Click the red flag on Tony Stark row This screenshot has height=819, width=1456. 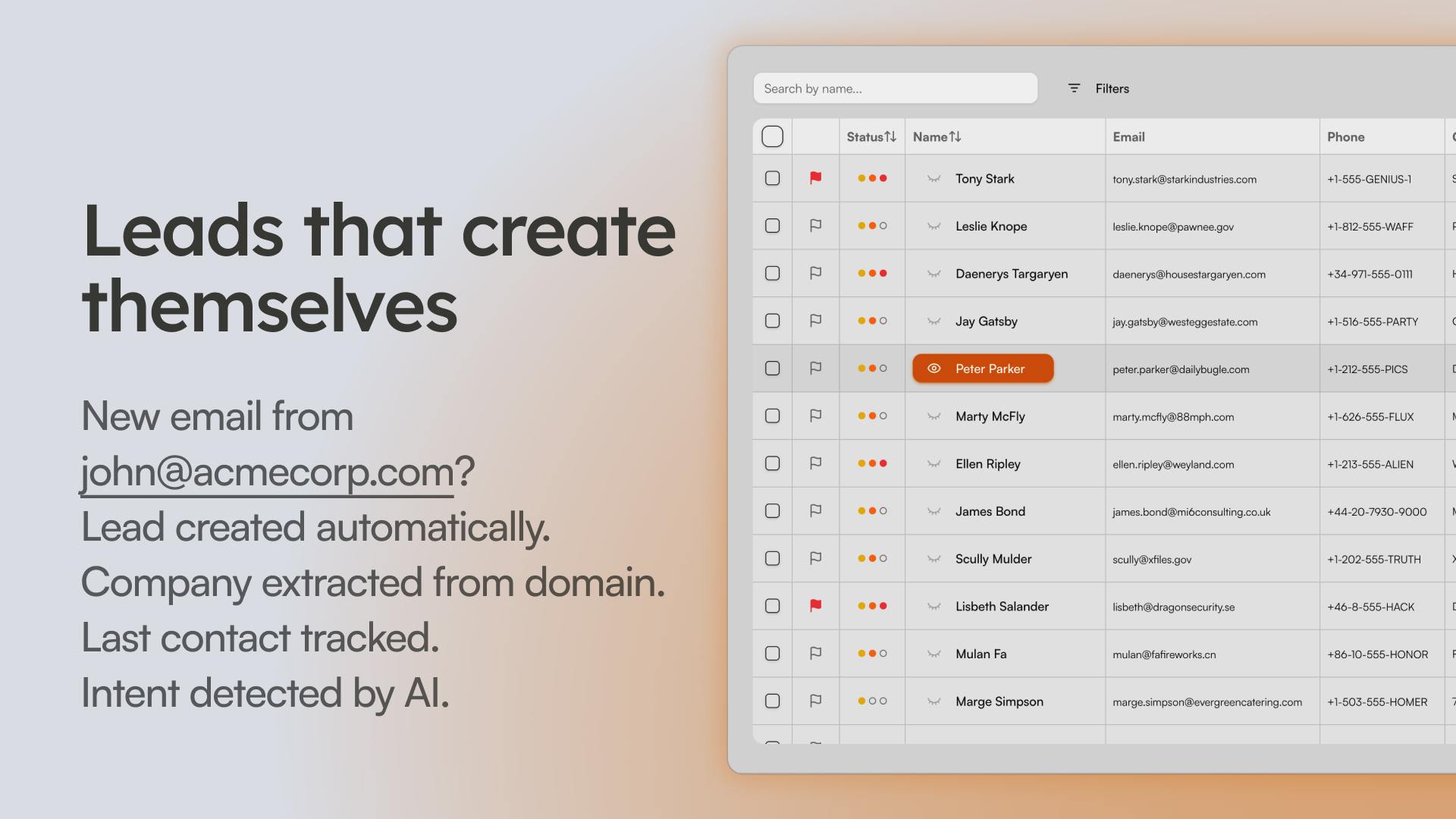815,178
